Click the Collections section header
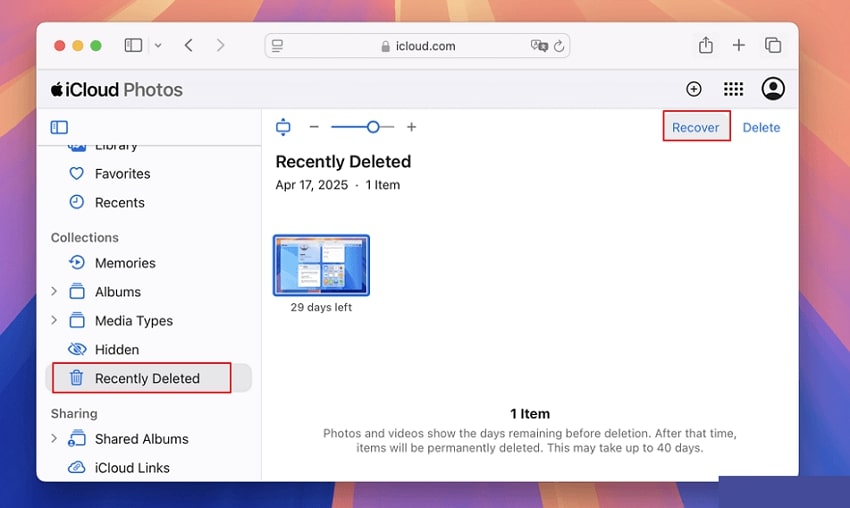This screenshot has width=850, height=508. [85, 237]
